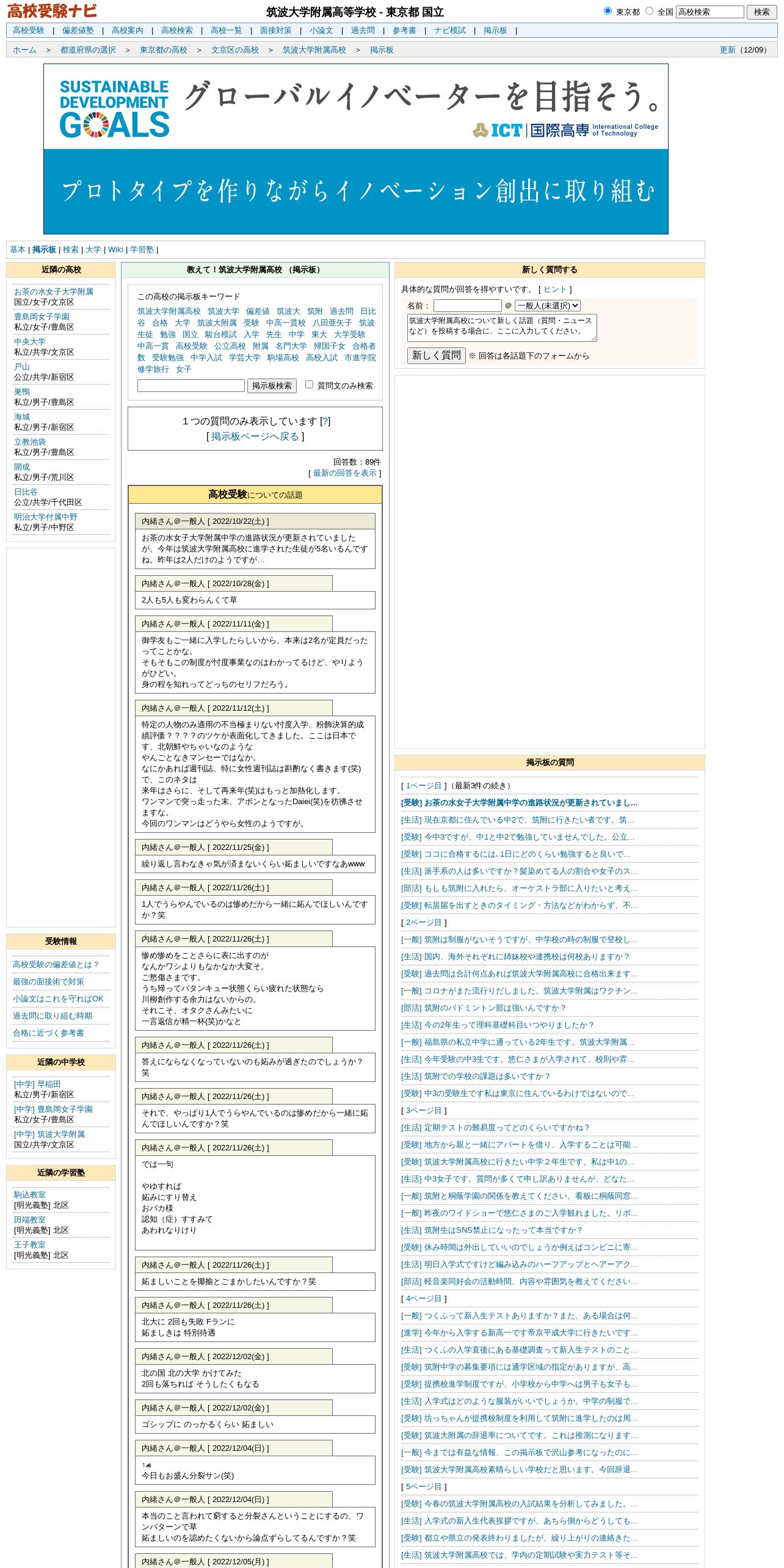Open 明治大学付属中野 school link

[x=46, y=517]
